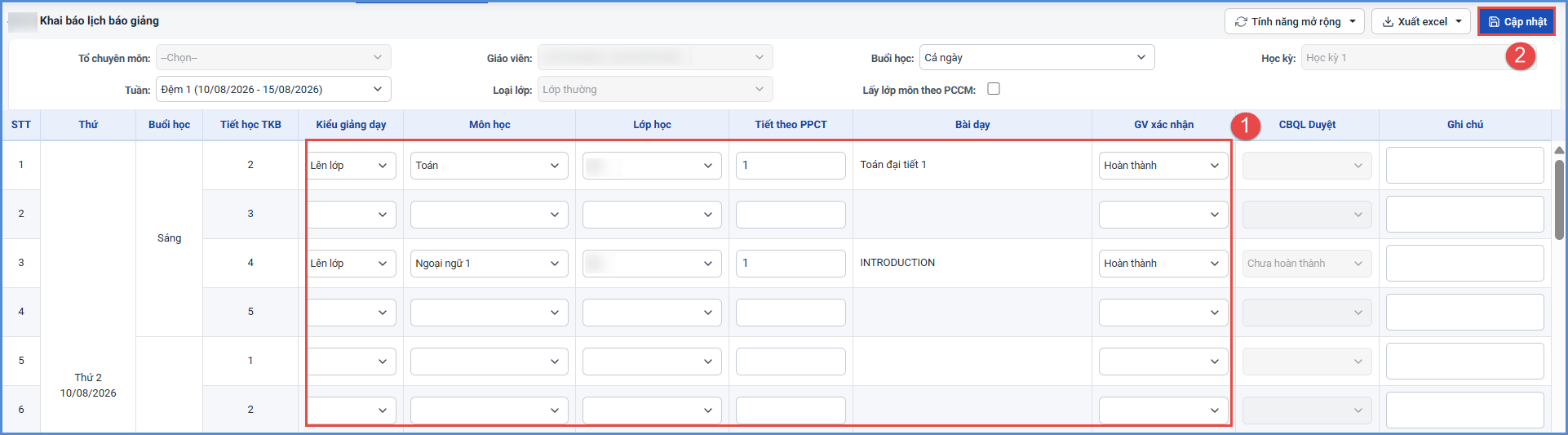
Task: Open Kiểu giảng dạy dropdown in row 1
Action: point(351,166)
